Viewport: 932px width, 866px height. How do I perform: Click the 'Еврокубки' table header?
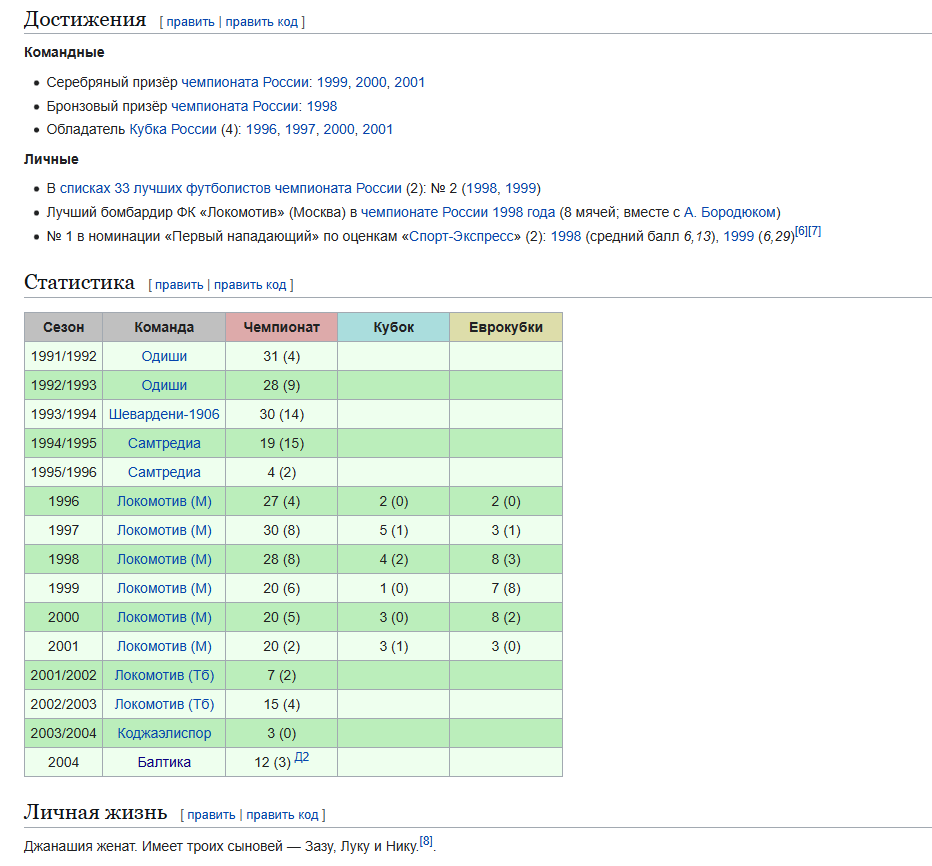(506, 327)
